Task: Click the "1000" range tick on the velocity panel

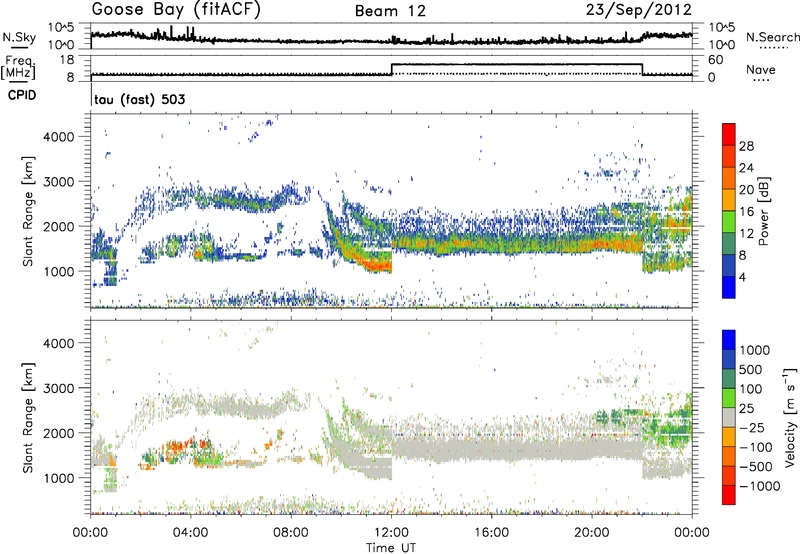Action: [59, 478]
